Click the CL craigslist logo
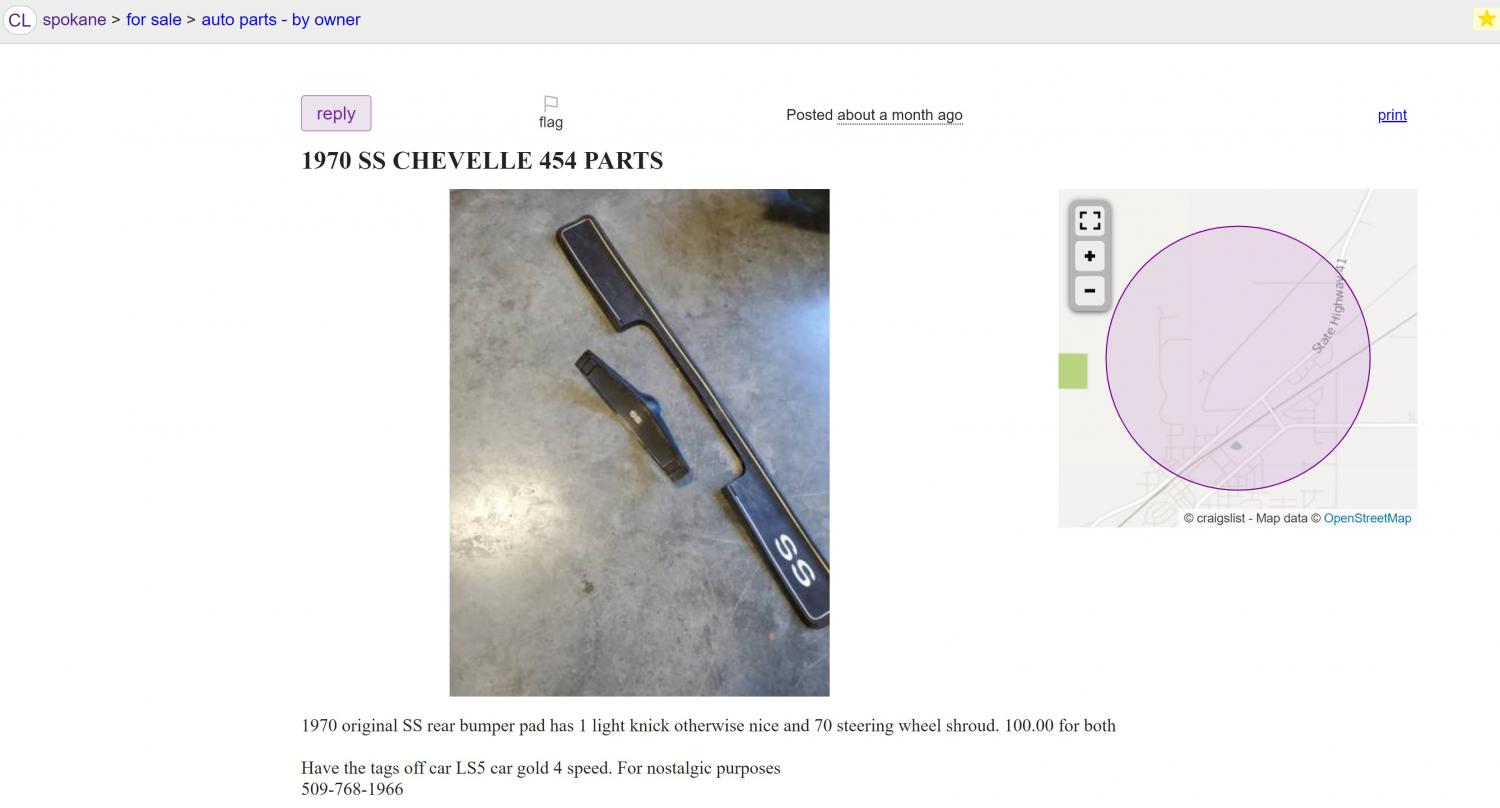The width and height of the screenshot is (1500, 808). click(20, 20)
